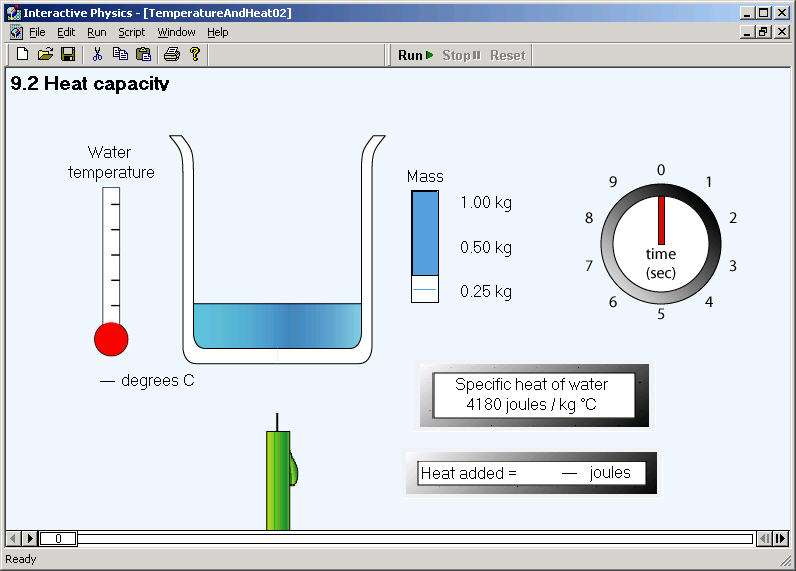Click the frame counter field showing 0
This screenshot has height=571, width=796.
58,539
